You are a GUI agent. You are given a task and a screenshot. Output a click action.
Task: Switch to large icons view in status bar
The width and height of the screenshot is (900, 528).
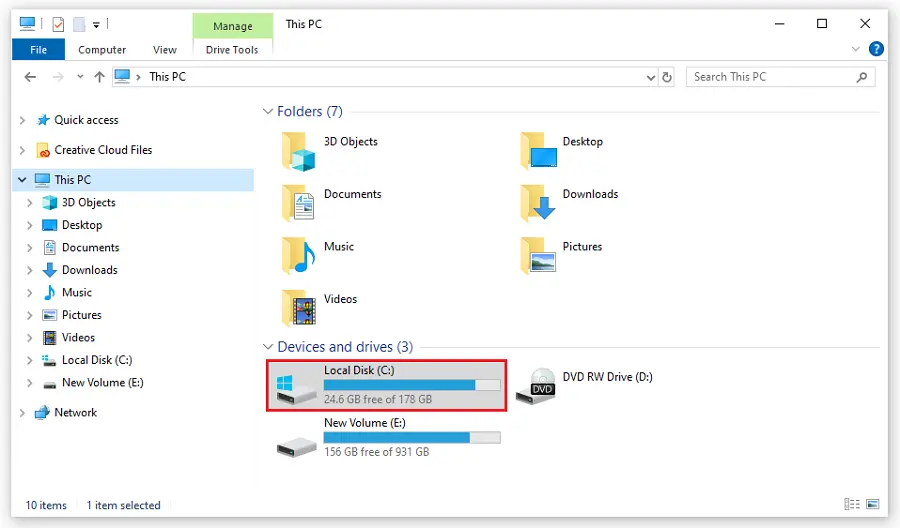pos(872,505)
